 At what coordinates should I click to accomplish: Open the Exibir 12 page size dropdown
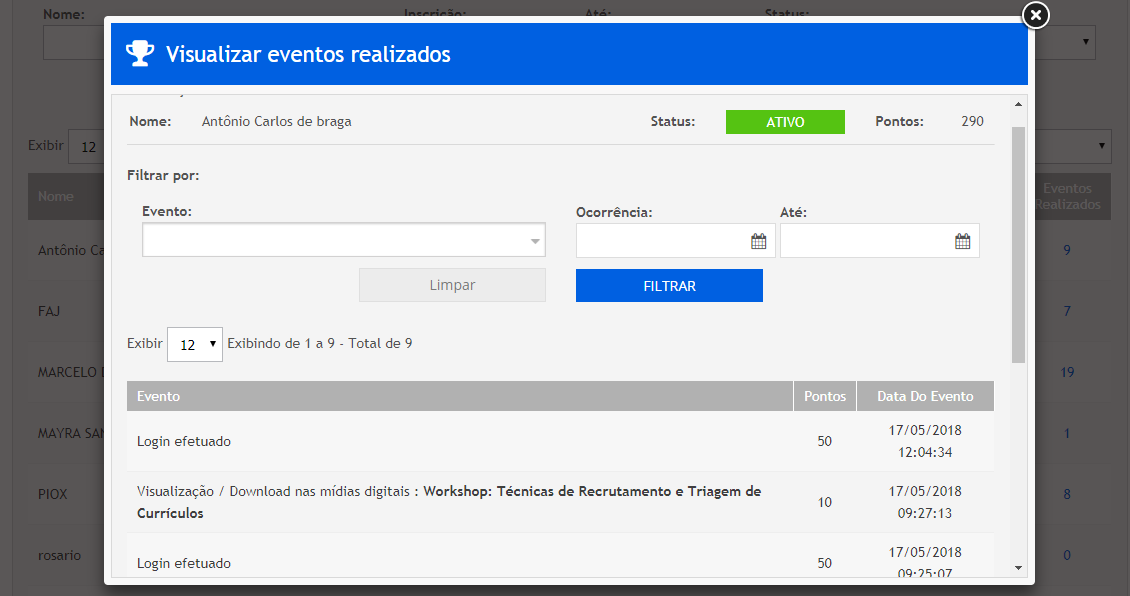(x=195, y=344)
